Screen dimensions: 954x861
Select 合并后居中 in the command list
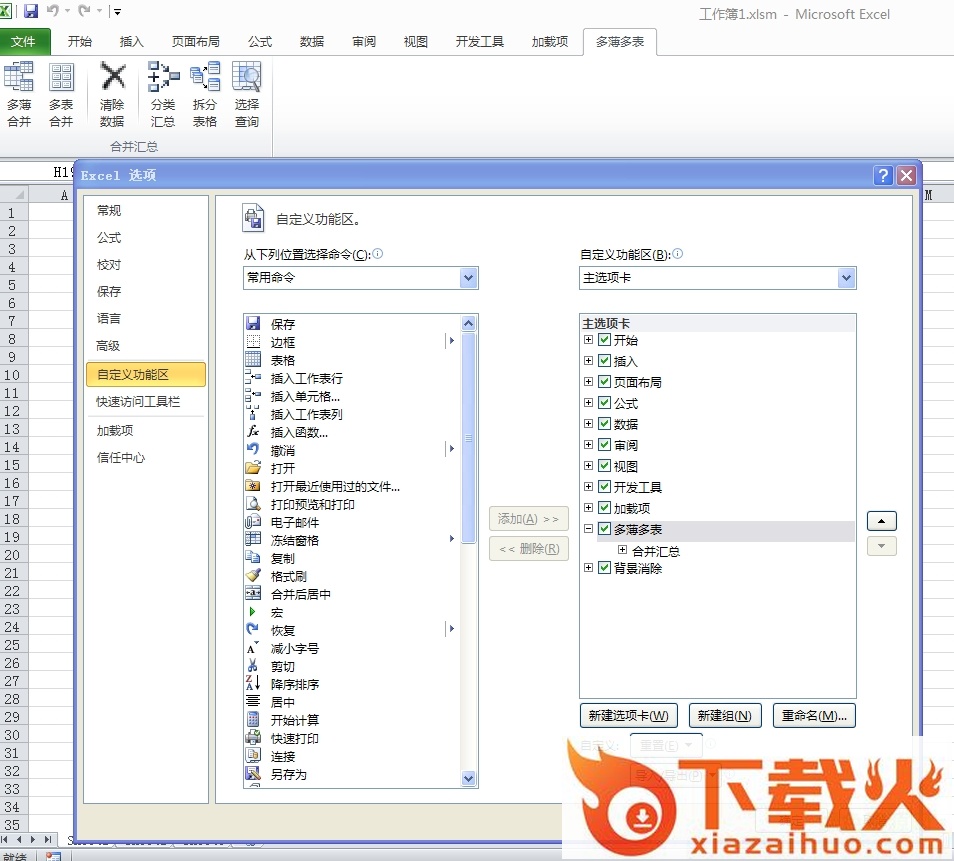[x=300, y=594]
